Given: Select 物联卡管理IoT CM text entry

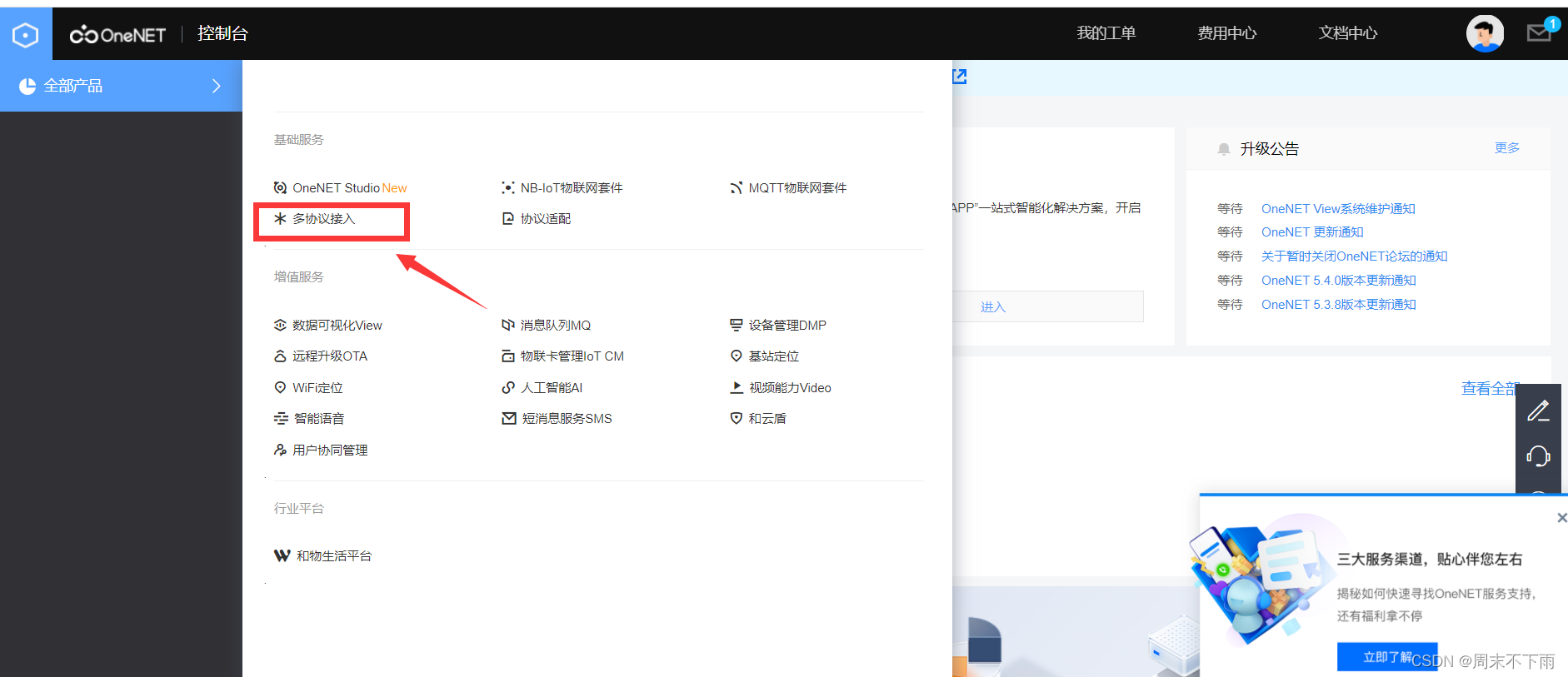Looking at the screenshot, I should [572, 356].
